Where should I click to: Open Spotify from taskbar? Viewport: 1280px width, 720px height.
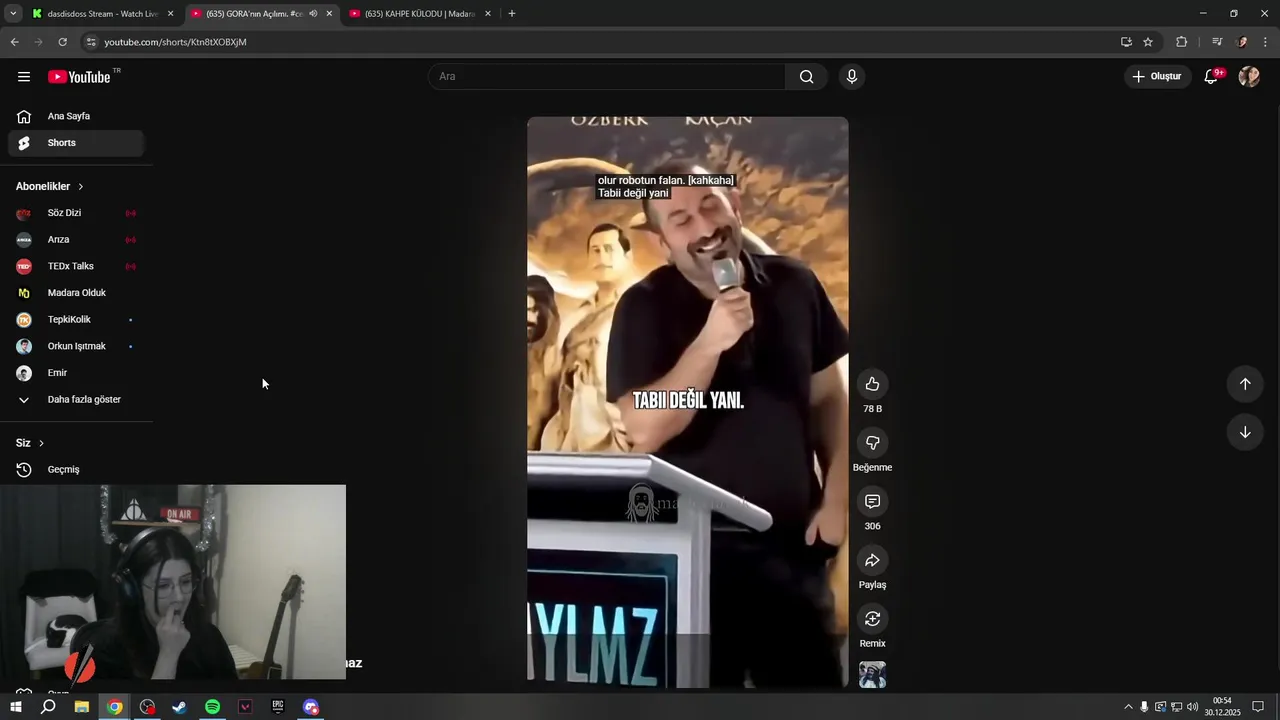[x=212, y=707]
